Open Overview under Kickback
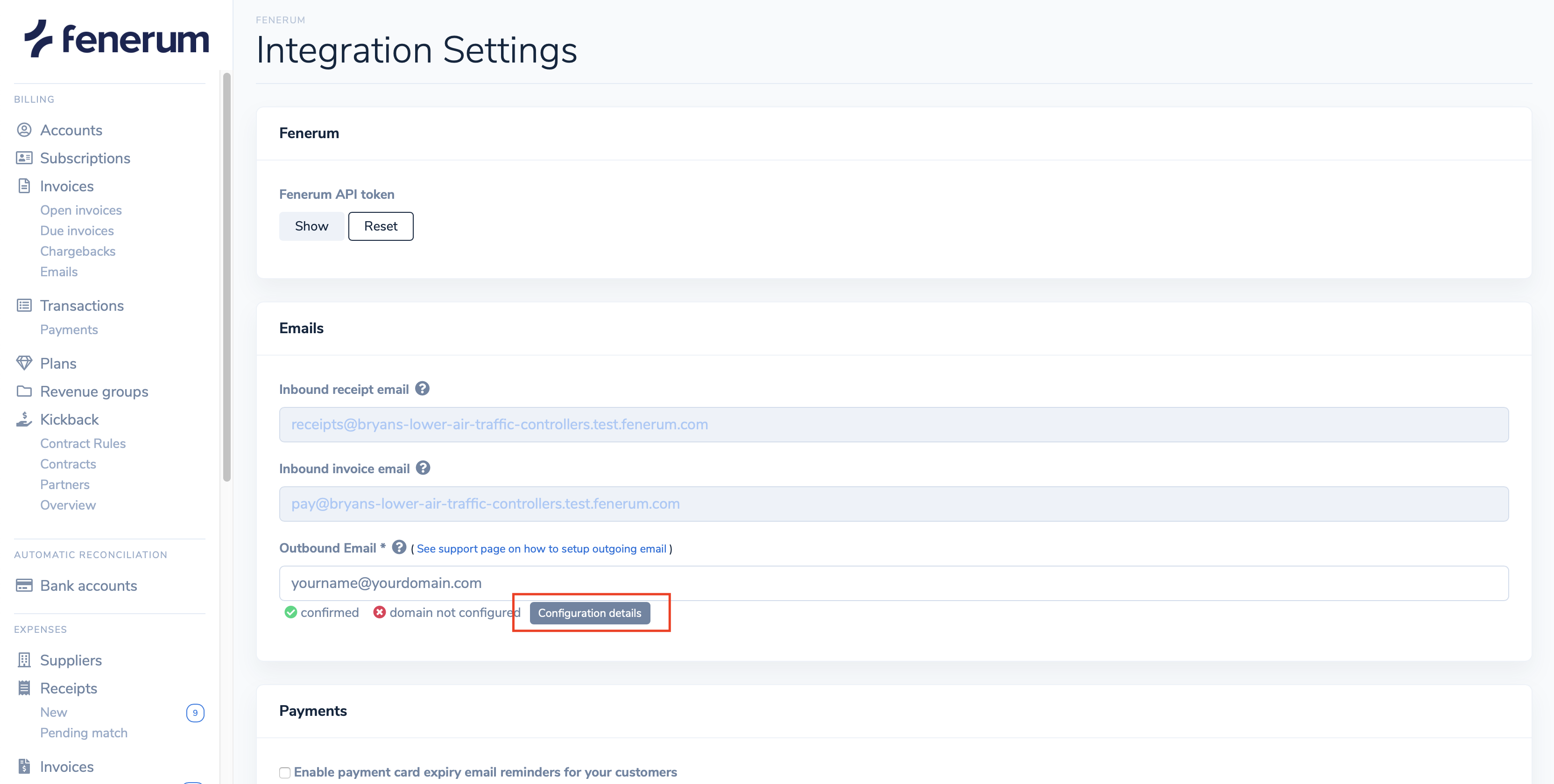Image resolution: width=1554 pixels, height=784 pixels. coord(68,505)
